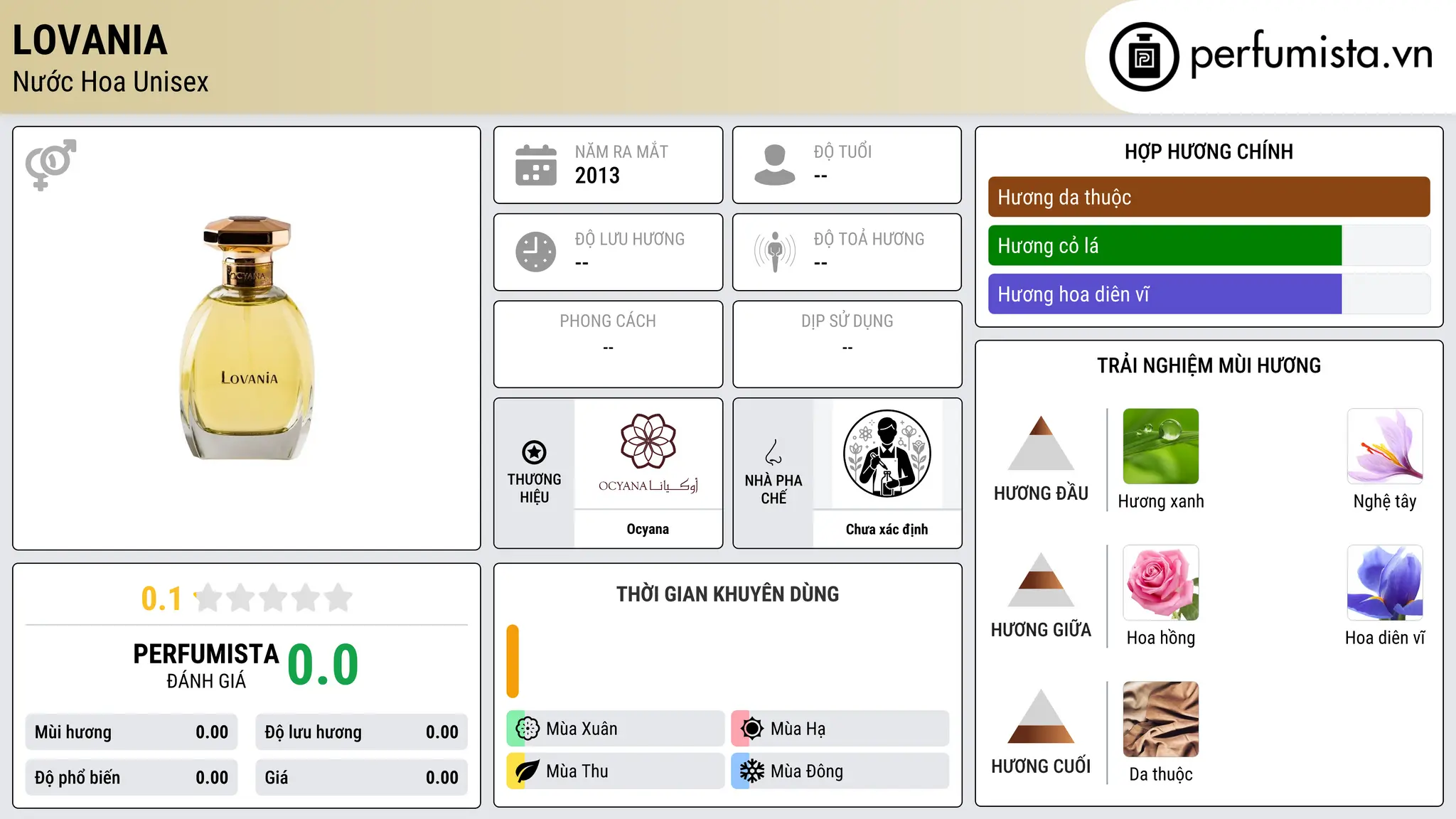Screen dimensions: 1456x819
Task: Click the perfumista.vn site name
Action: click(x=1312, y=54)
